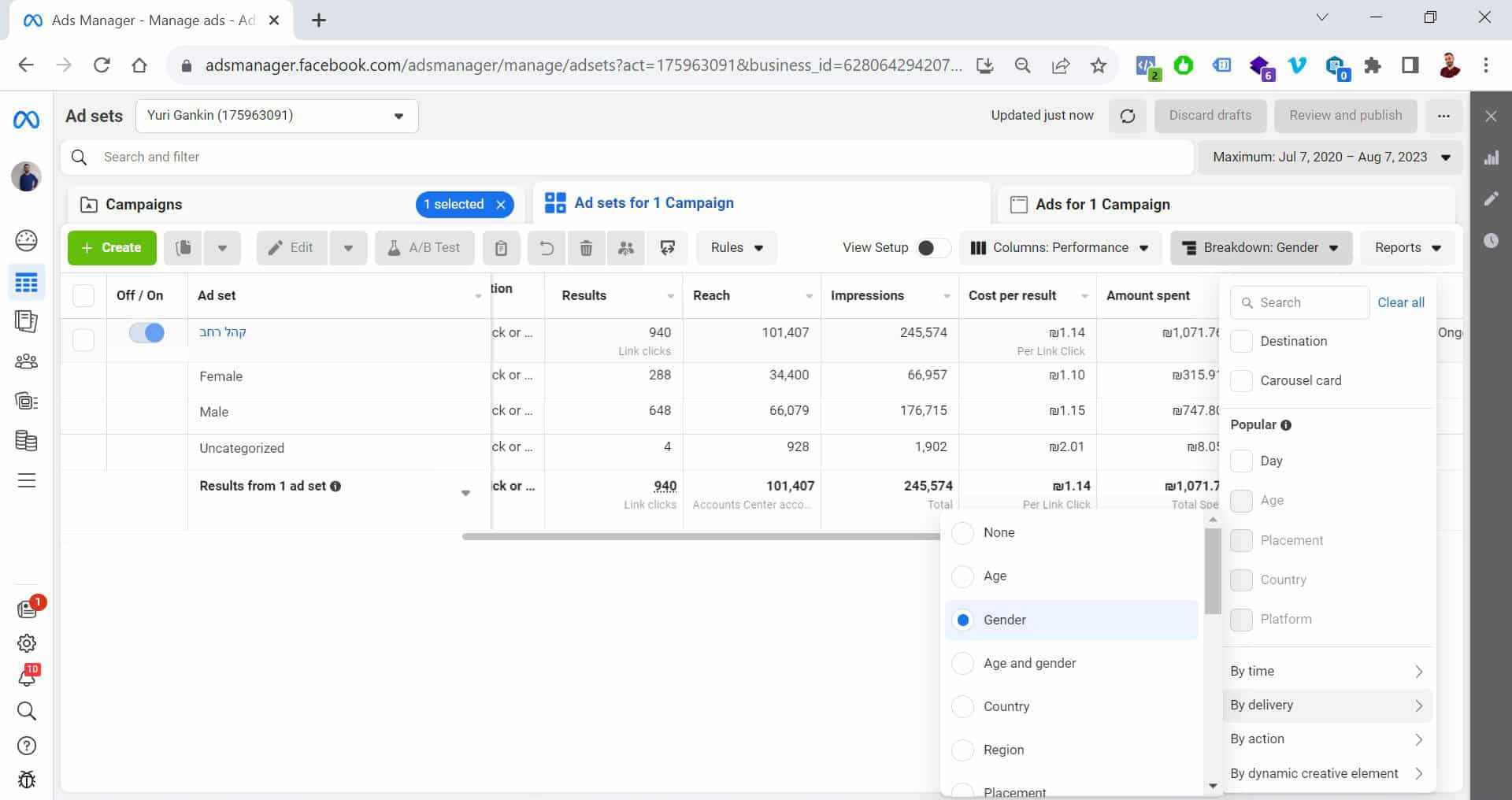Check the Destination breakdown checkbox

[1241, 341]
